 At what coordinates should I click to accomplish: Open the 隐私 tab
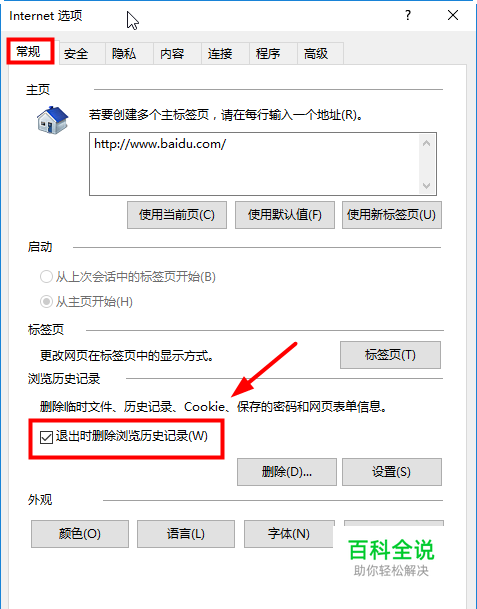(x=124, y=54)
